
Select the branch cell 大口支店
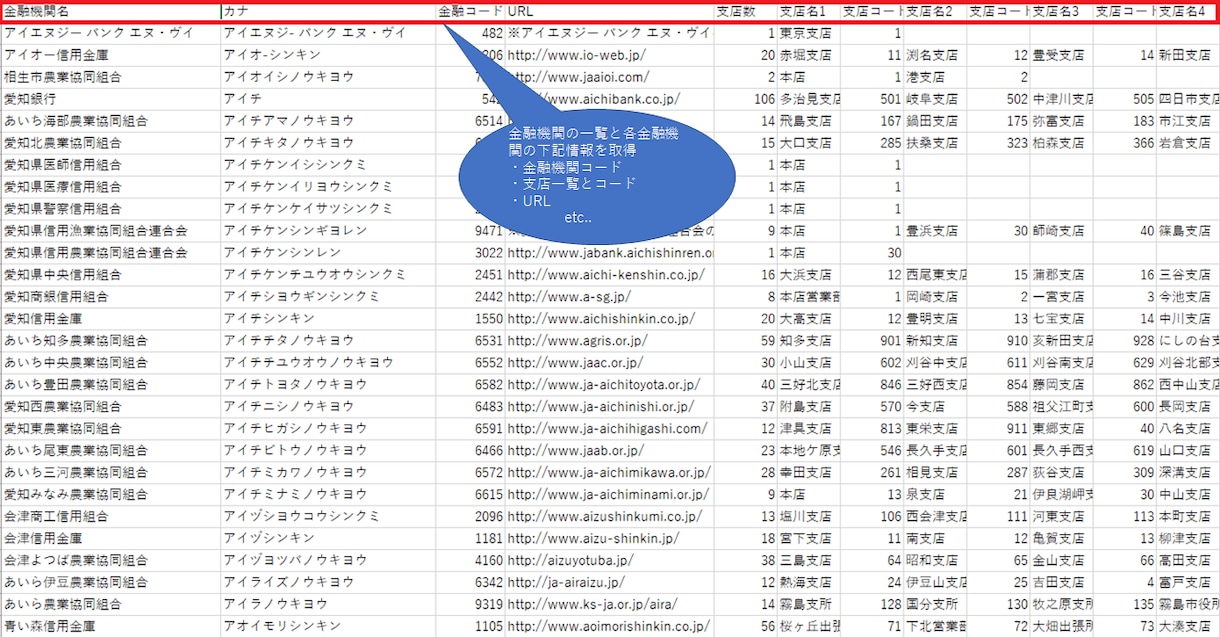[808, 143]
